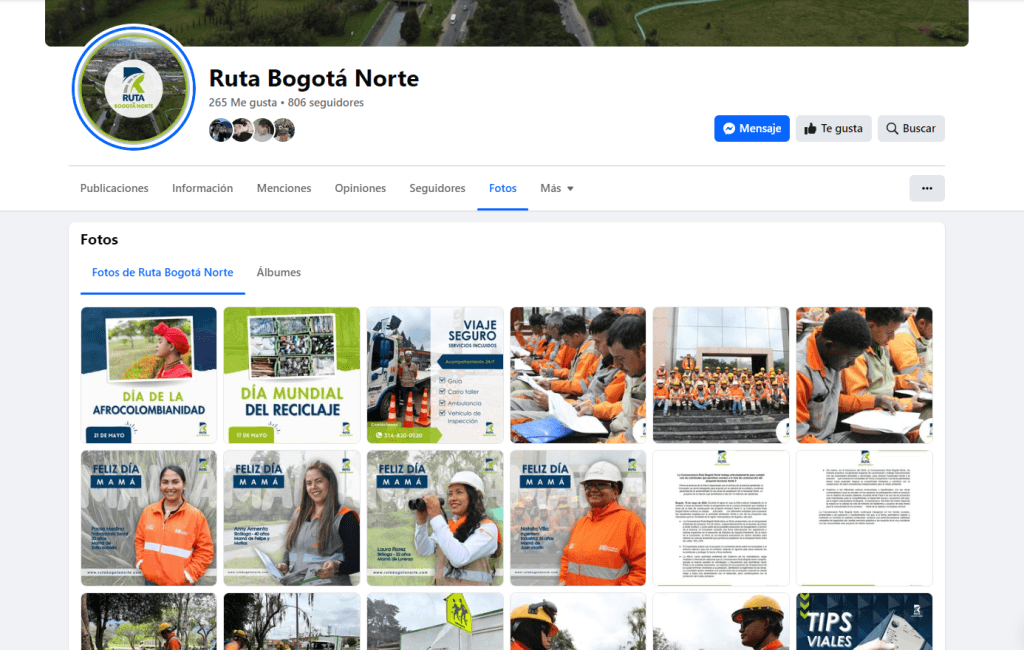Viewport: 1024px width, 650px height.
Task: Select the Opiniones tab
Action: point(360,188)
